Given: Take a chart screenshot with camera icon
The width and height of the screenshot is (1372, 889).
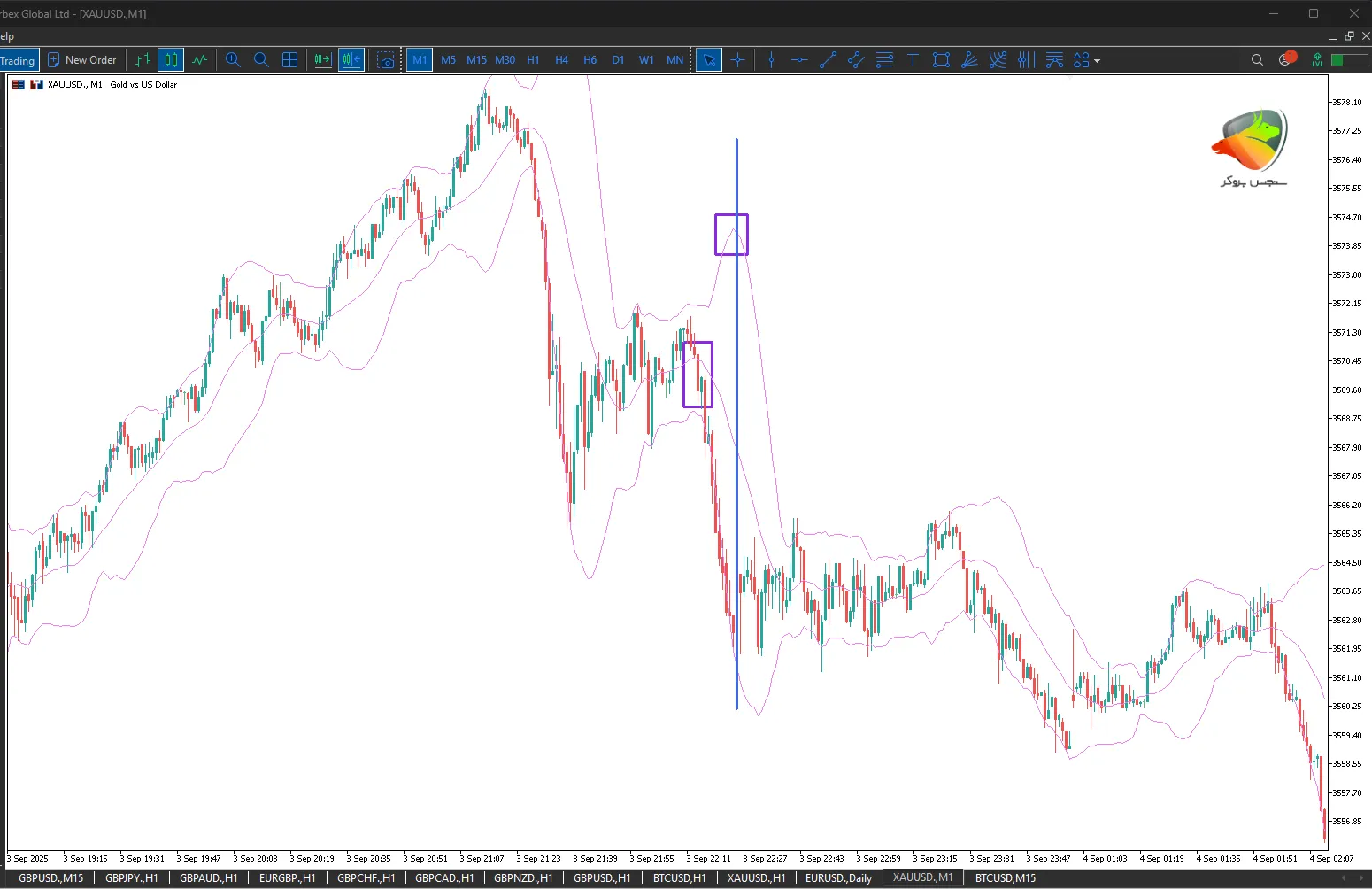Looking at the screenshot, I should tap(386, 60).
